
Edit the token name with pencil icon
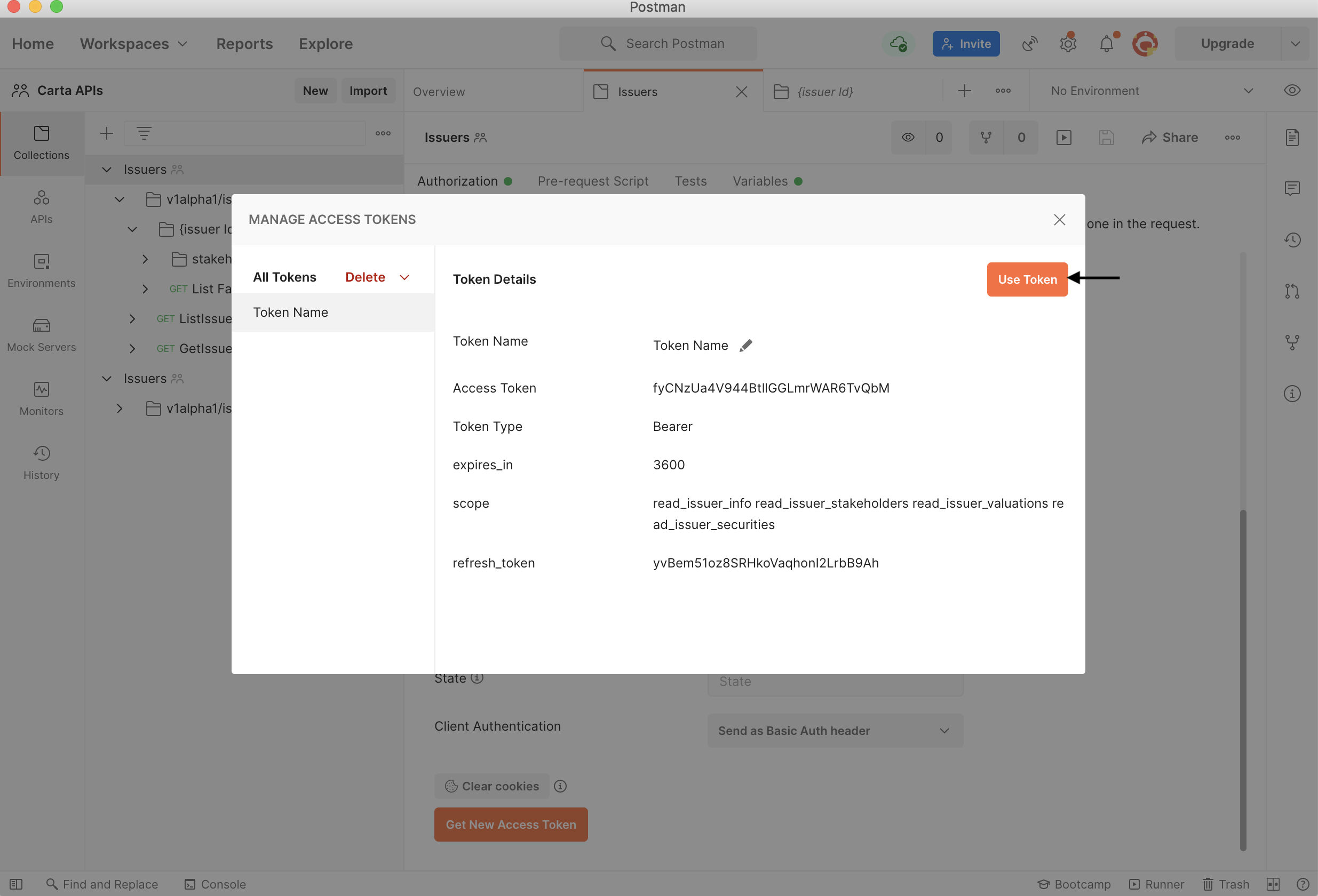tap(746, 345)
